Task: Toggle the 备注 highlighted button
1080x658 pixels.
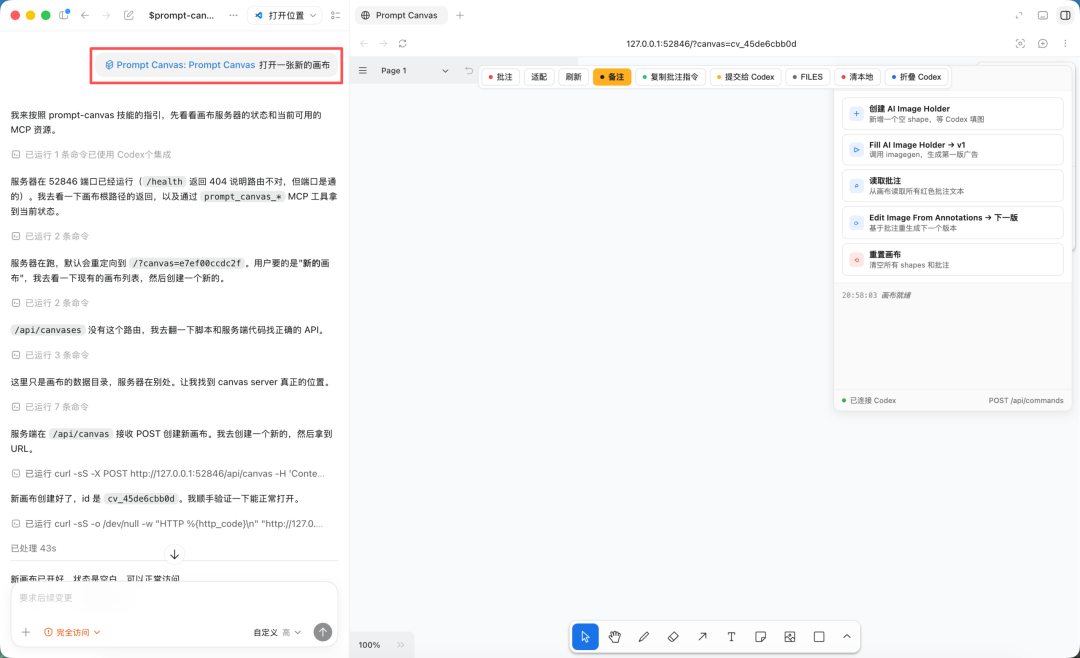Action: pyautogui.click(x=612, y=77)
